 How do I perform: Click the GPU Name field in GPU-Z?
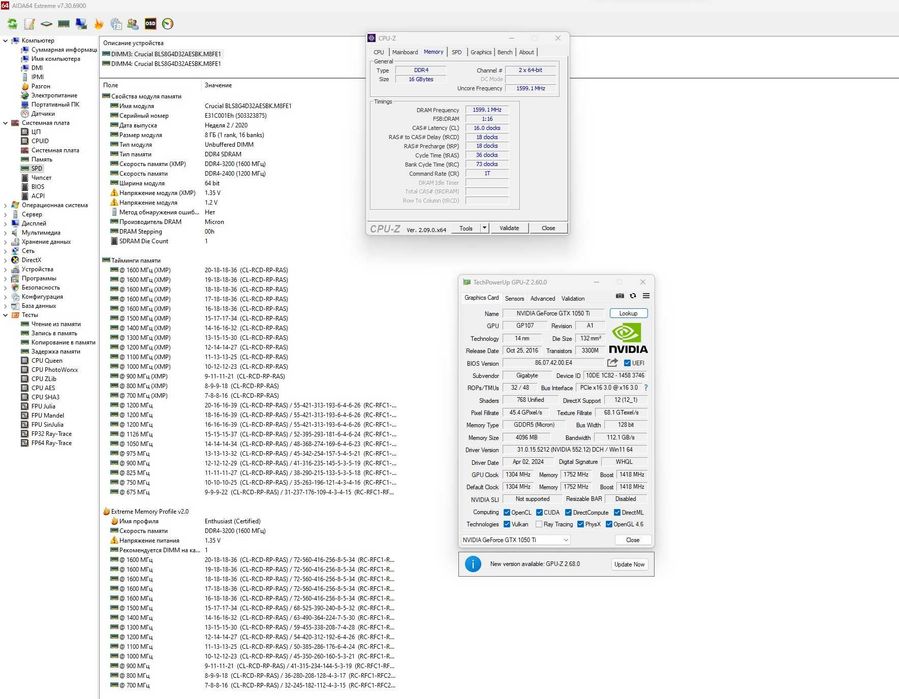(553, 313)
